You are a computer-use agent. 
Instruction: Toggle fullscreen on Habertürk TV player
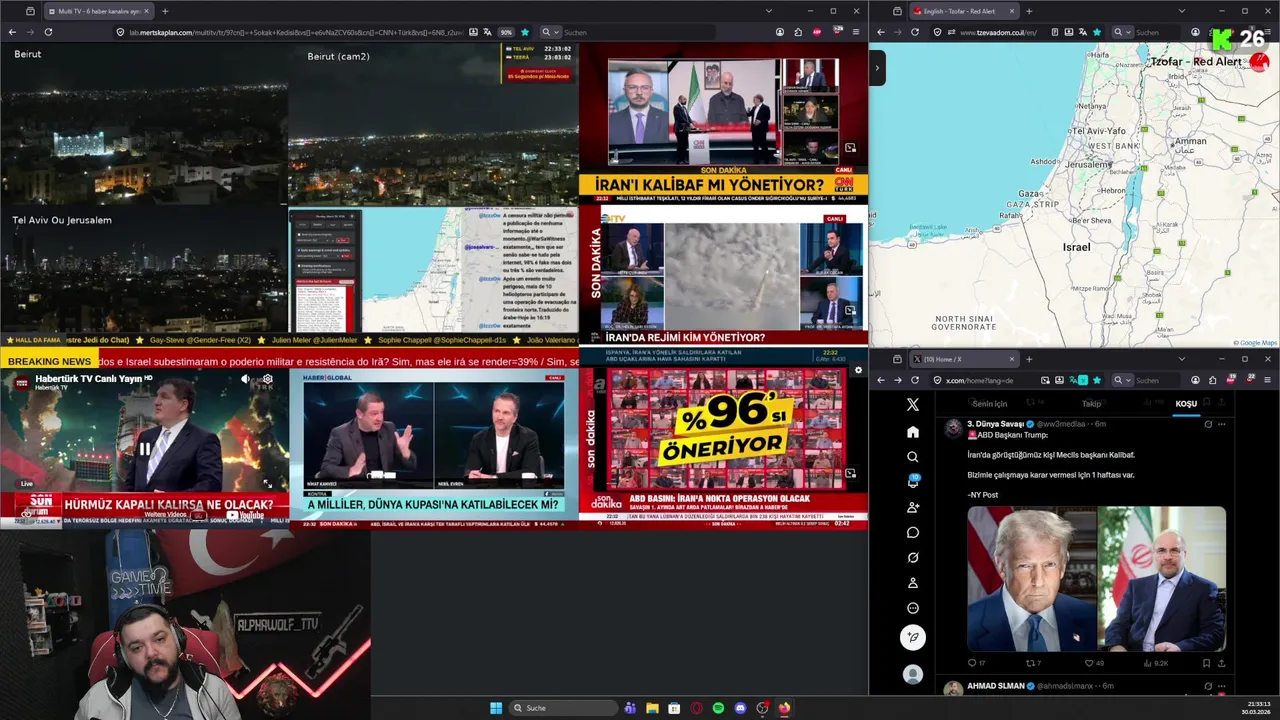click(268, 484)
